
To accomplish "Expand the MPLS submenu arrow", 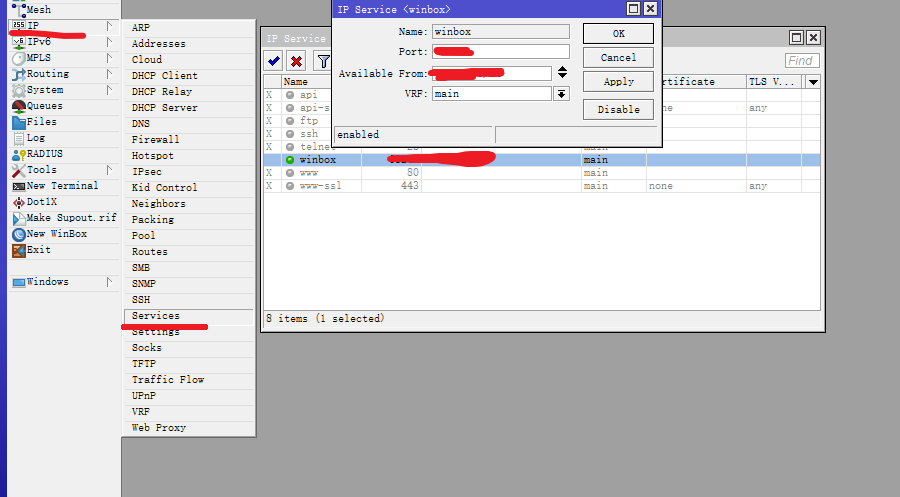I will click(109, 58).
